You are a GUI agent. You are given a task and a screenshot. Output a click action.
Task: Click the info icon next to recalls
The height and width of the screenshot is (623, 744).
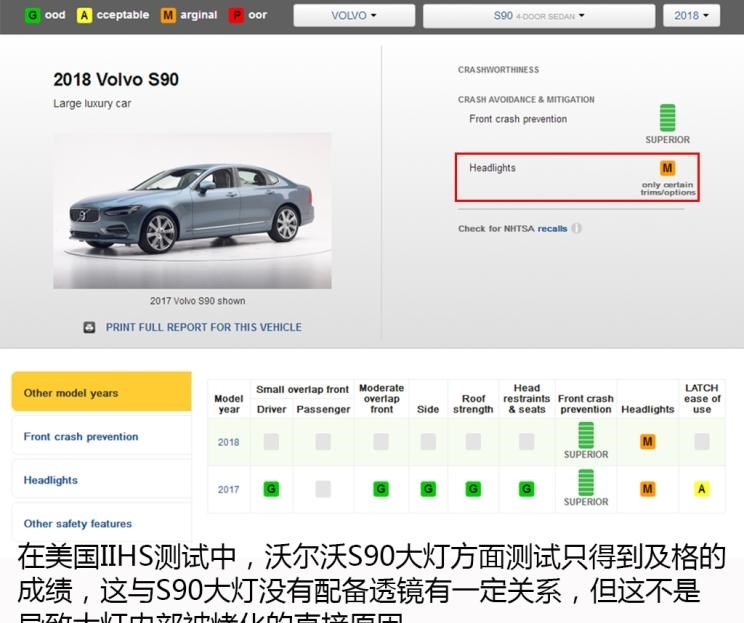577,228
